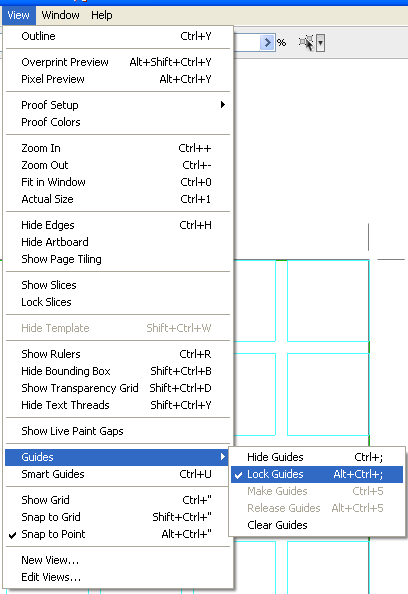
Task: Open the Help menu
Action: tap(102, 15)
